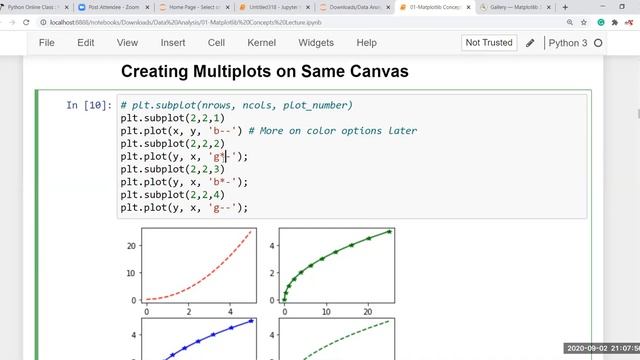Open the Edit menu
640x360 pixels.
coord(86,42)
